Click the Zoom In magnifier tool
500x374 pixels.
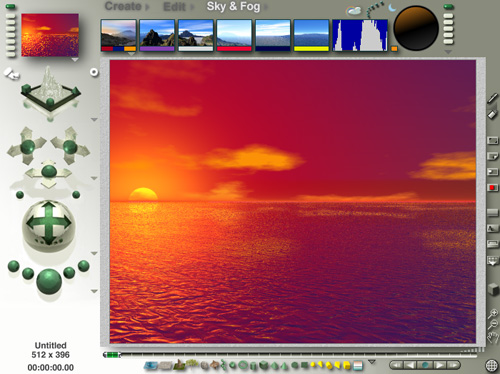tap(493, 313)
